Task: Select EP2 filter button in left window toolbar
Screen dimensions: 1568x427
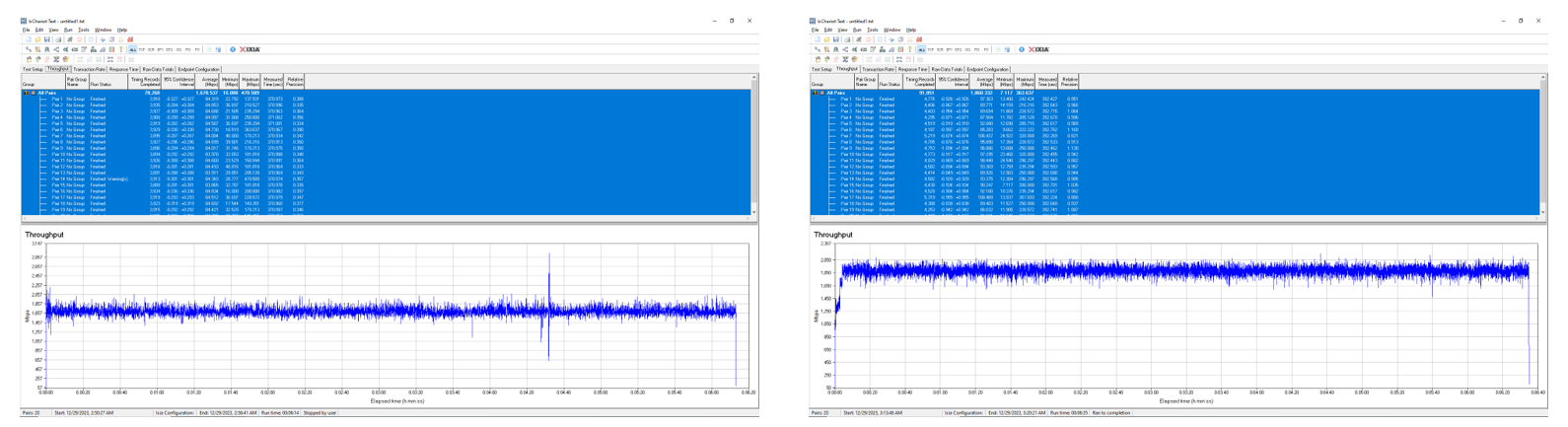Action: pyautogui.click(x=170, y=49)
